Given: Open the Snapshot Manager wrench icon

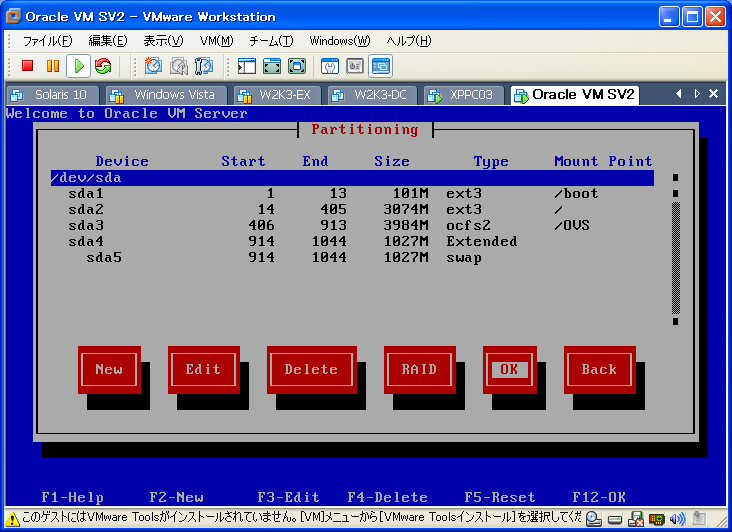Looking at the screenshot, I should point(204,66).
